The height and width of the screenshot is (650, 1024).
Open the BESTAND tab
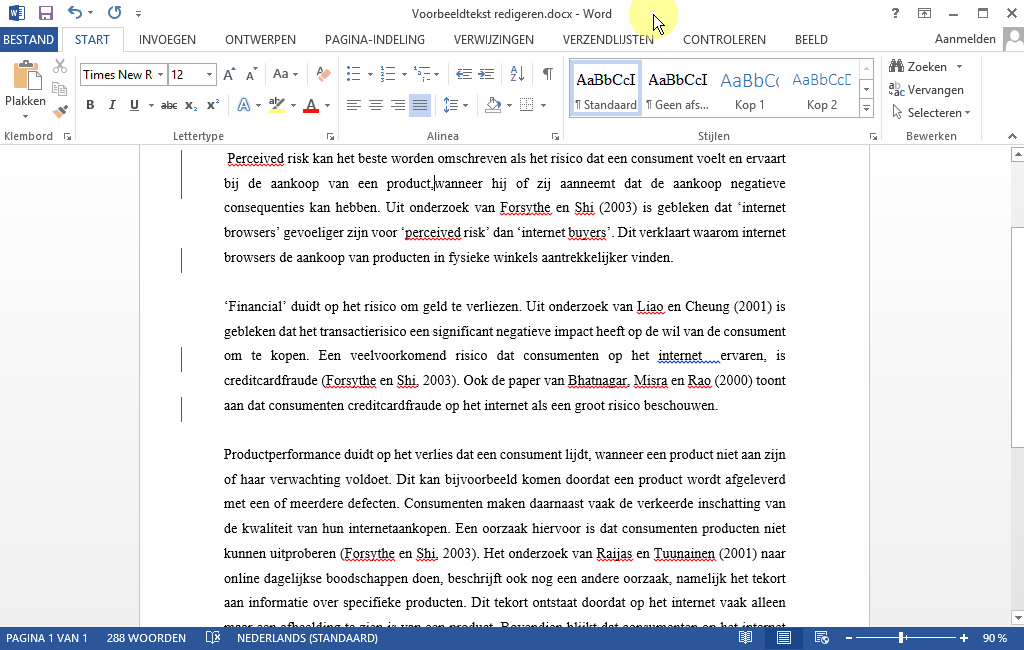[x=28, y=39]
